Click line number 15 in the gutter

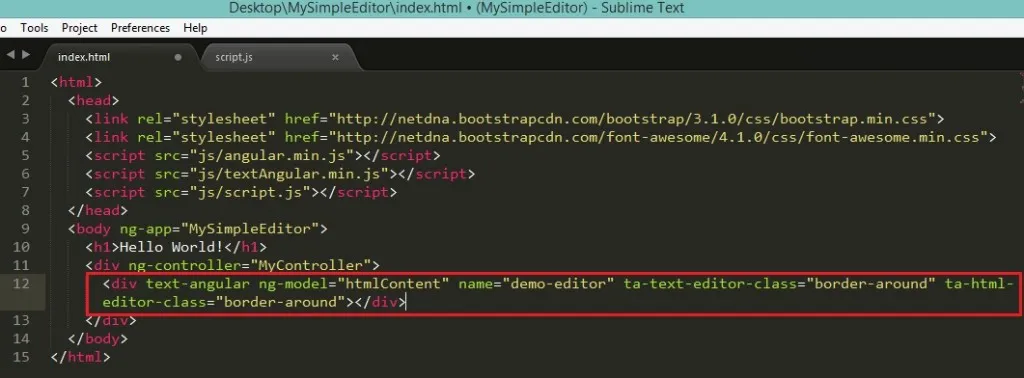point(21,357)
